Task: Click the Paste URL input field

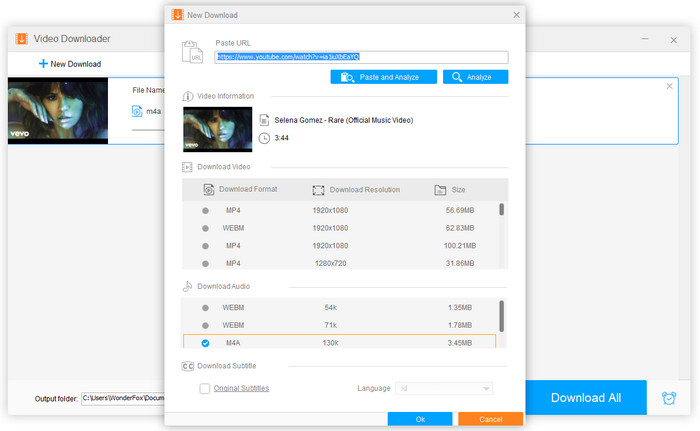Action: point(361,57)
